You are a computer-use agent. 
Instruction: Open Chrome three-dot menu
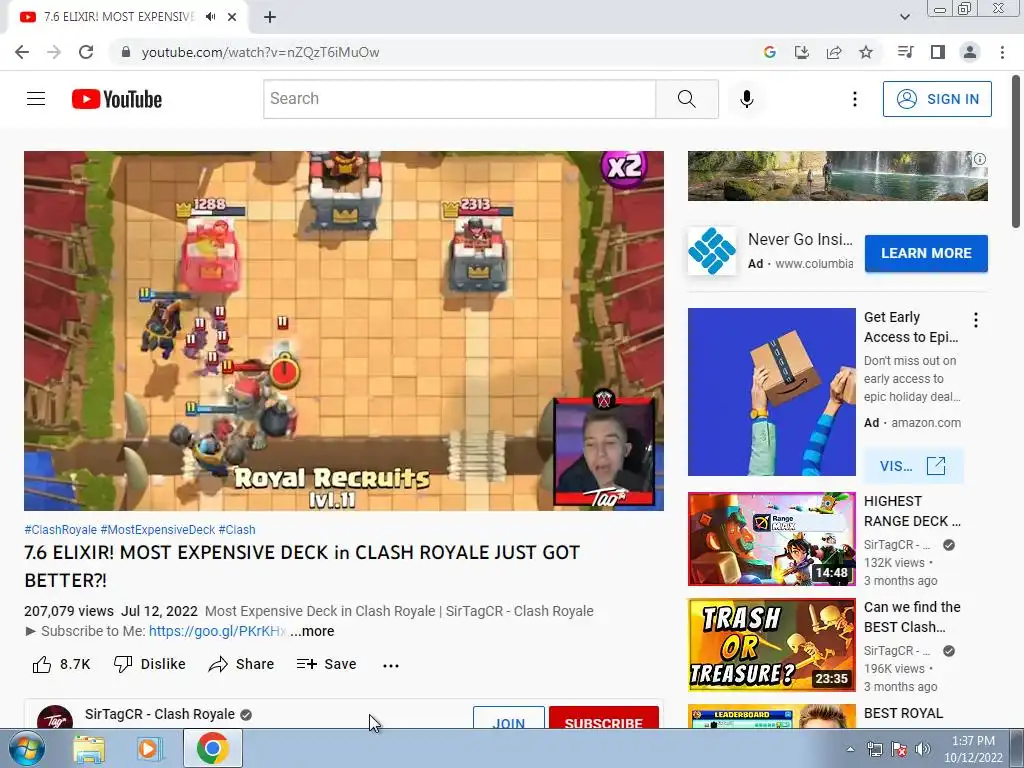(1002, 52)
